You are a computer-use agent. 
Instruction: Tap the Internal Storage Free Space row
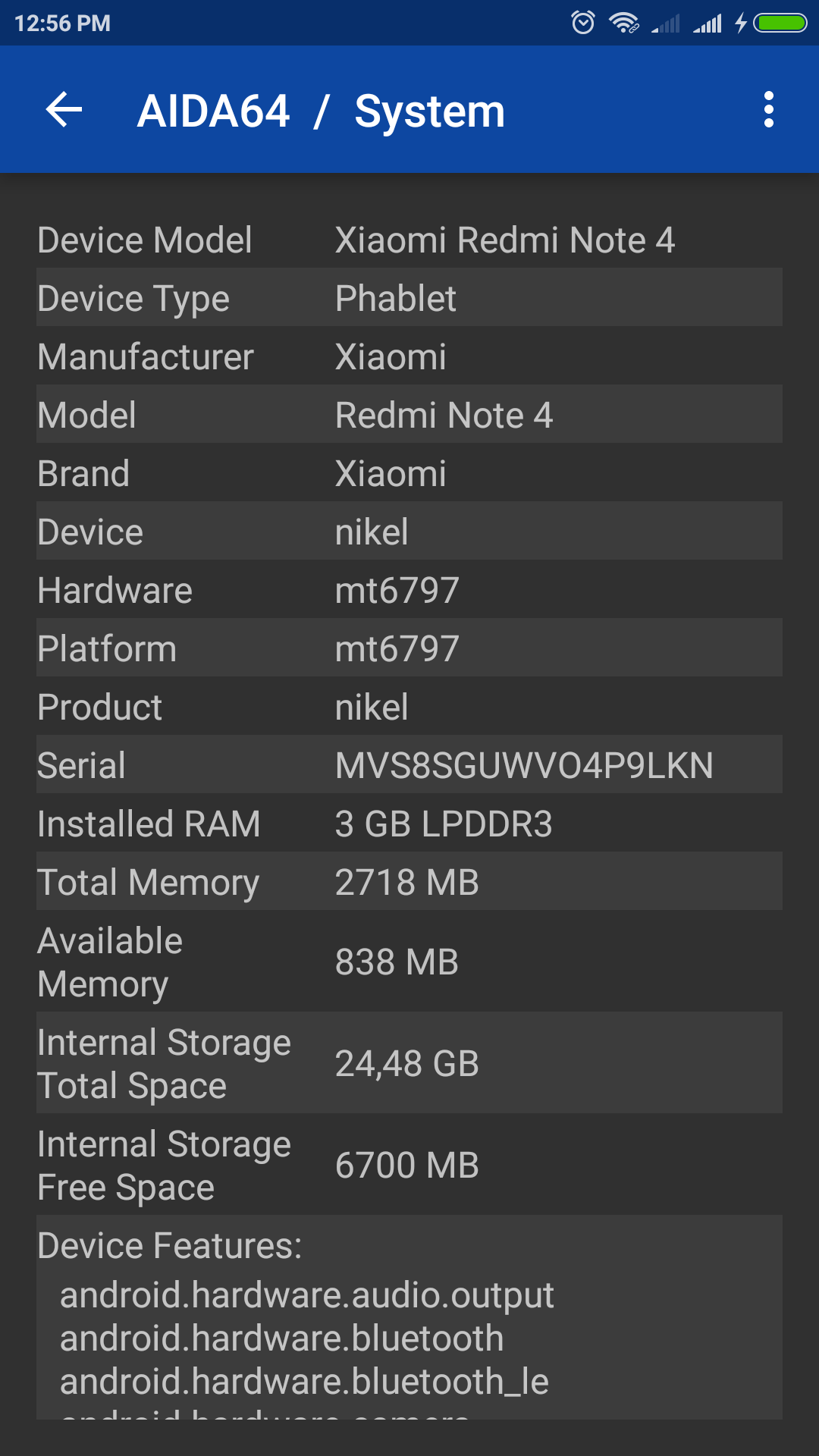(x=409, y=1165)
